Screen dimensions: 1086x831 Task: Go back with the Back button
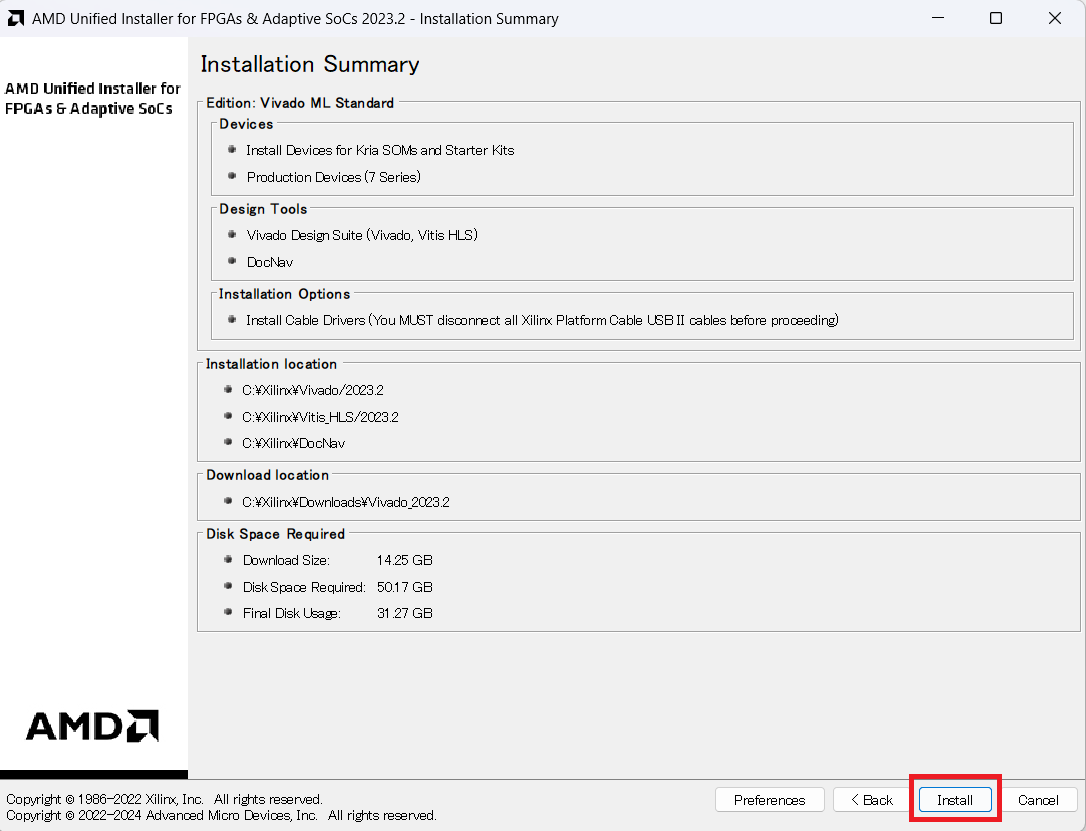click(872, 800)
